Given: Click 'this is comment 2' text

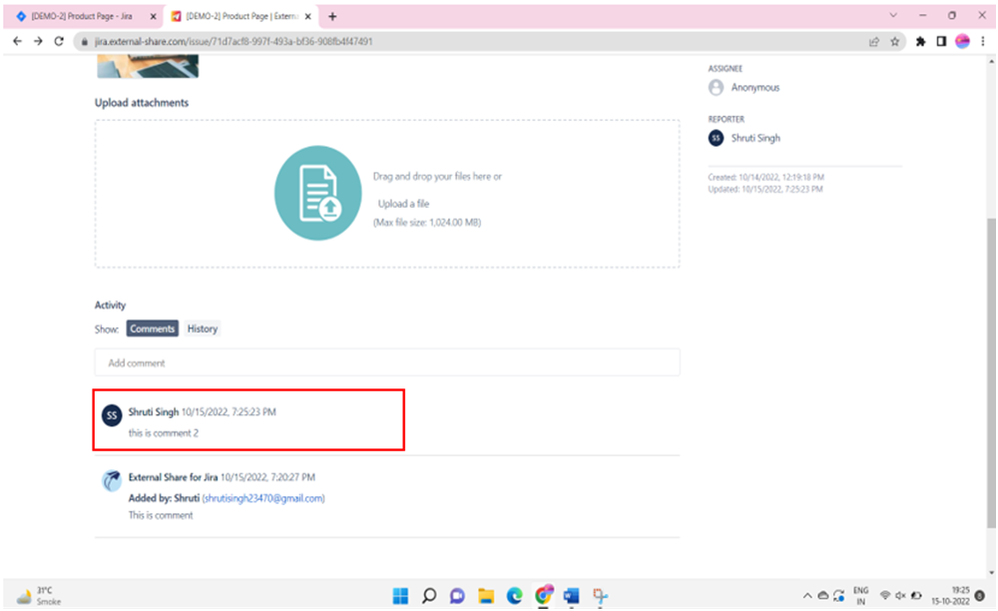Looking at the screenshot, I should 163,433.
